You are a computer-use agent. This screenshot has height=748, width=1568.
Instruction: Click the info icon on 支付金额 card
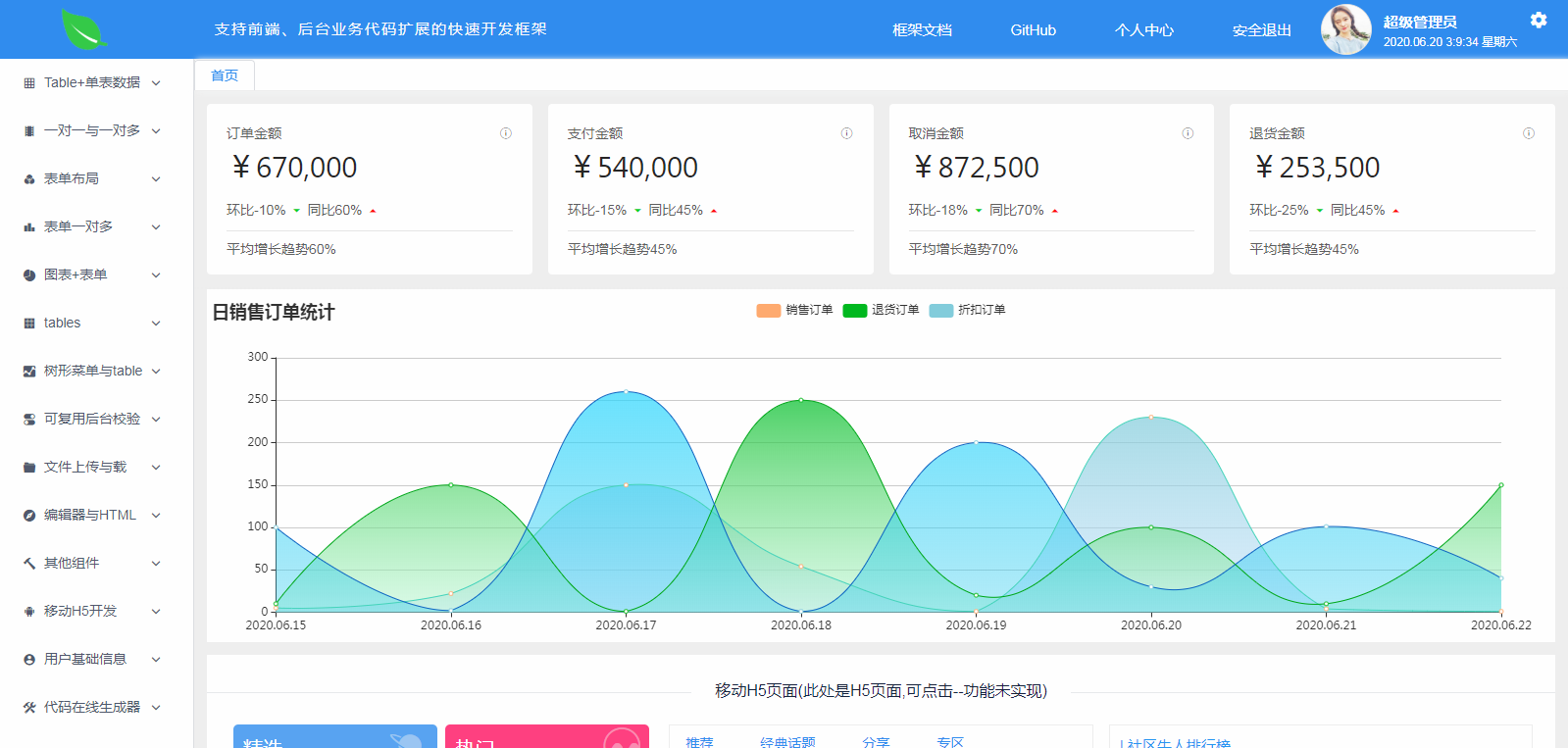(x=846, y=133)
